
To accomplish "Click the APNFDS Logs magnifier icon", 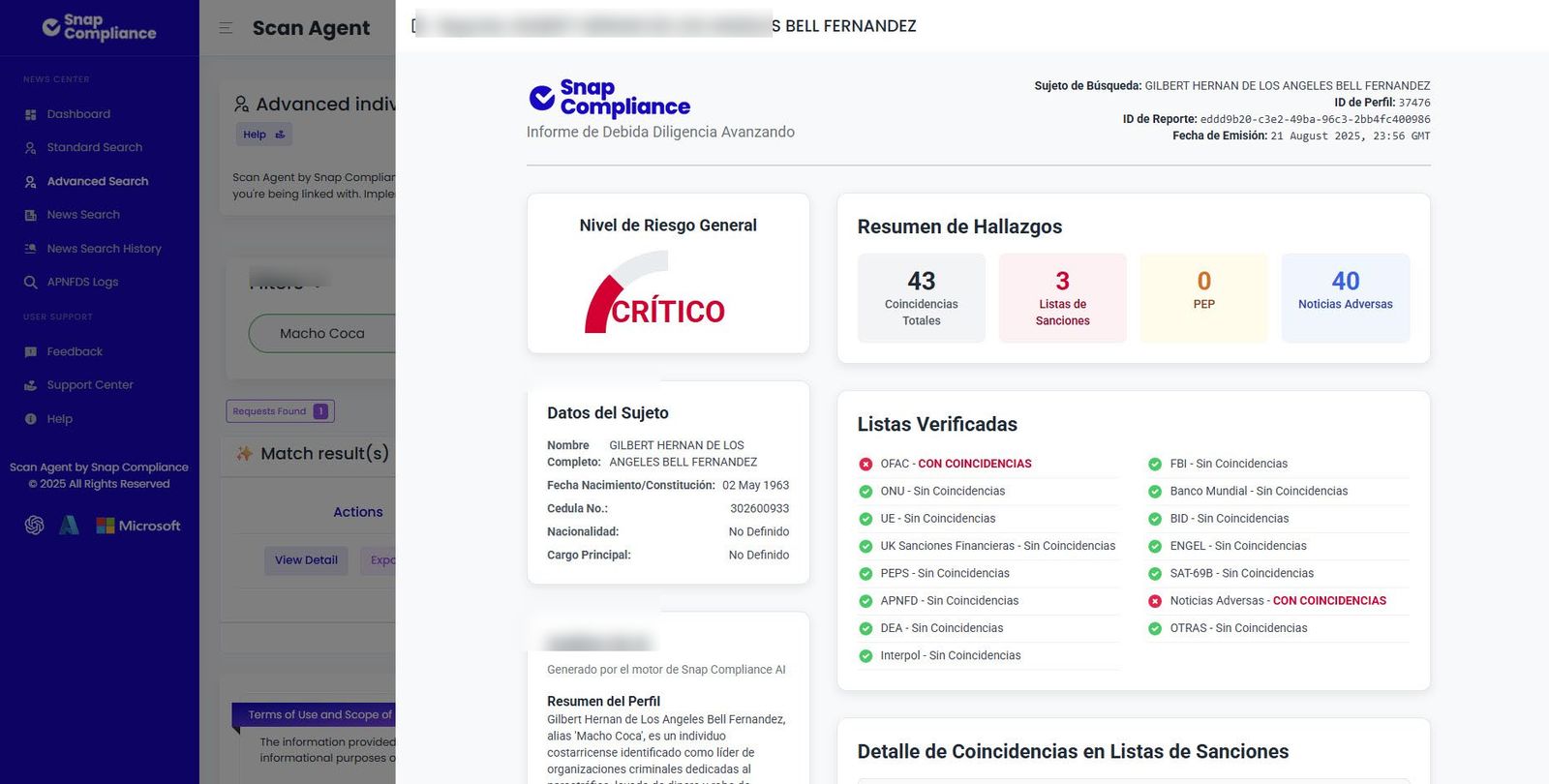I will pos(31,283).
